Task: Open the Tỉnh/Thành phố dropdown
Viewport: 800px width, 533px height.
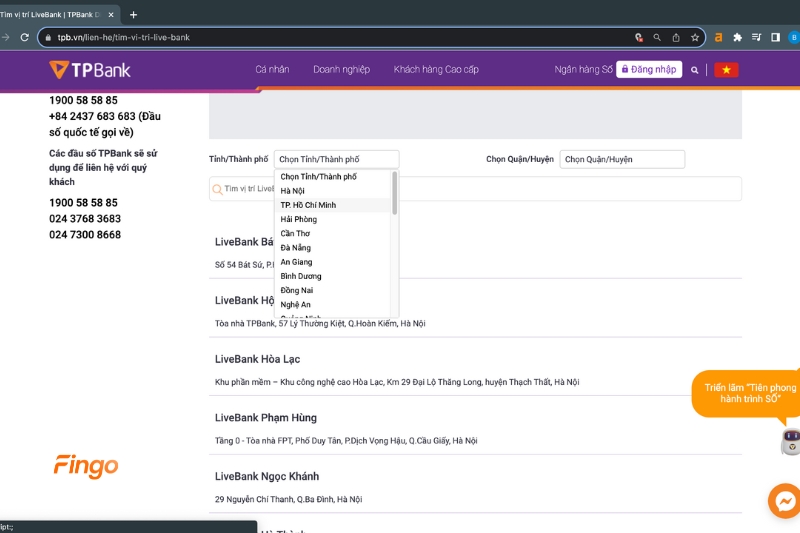Action: tap(337, 159)
